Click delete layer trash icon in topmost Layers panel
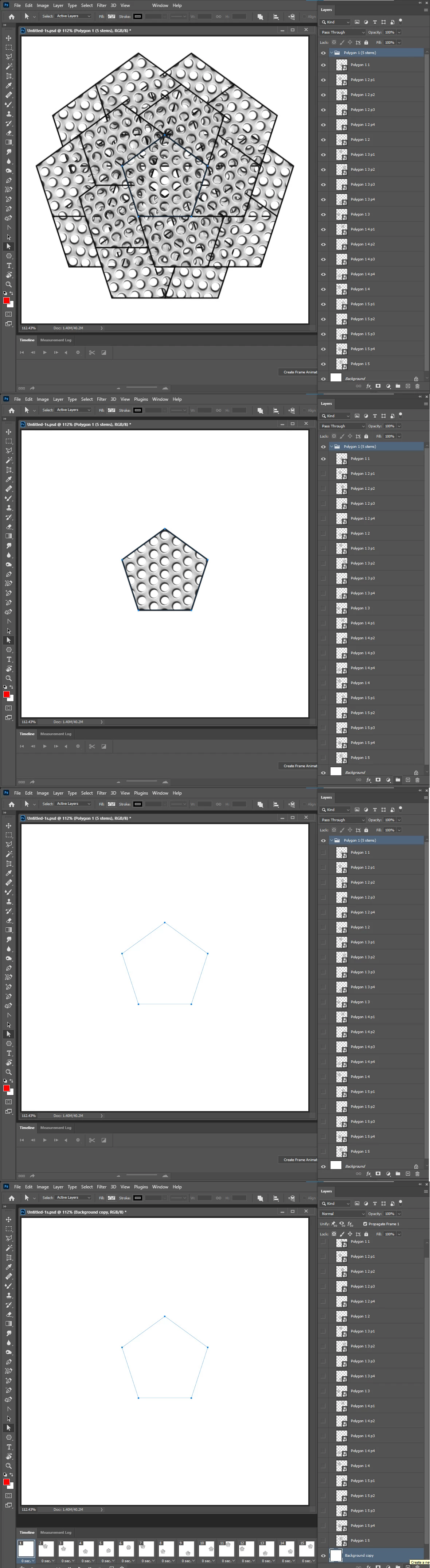Viewport: 430px width, 1568px height. click(417, 386)
